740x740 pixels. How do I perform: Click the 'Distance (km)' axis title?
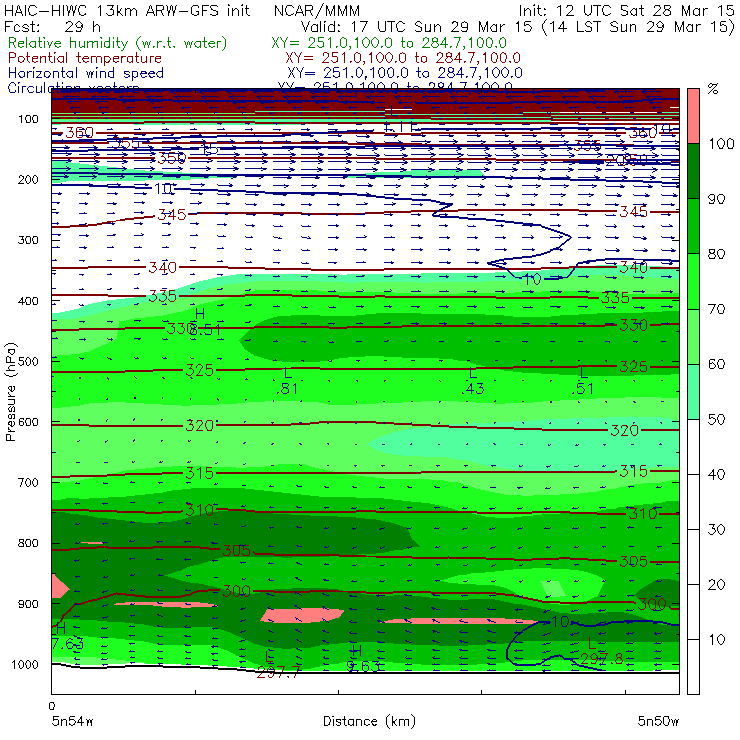tap(369, 721)
